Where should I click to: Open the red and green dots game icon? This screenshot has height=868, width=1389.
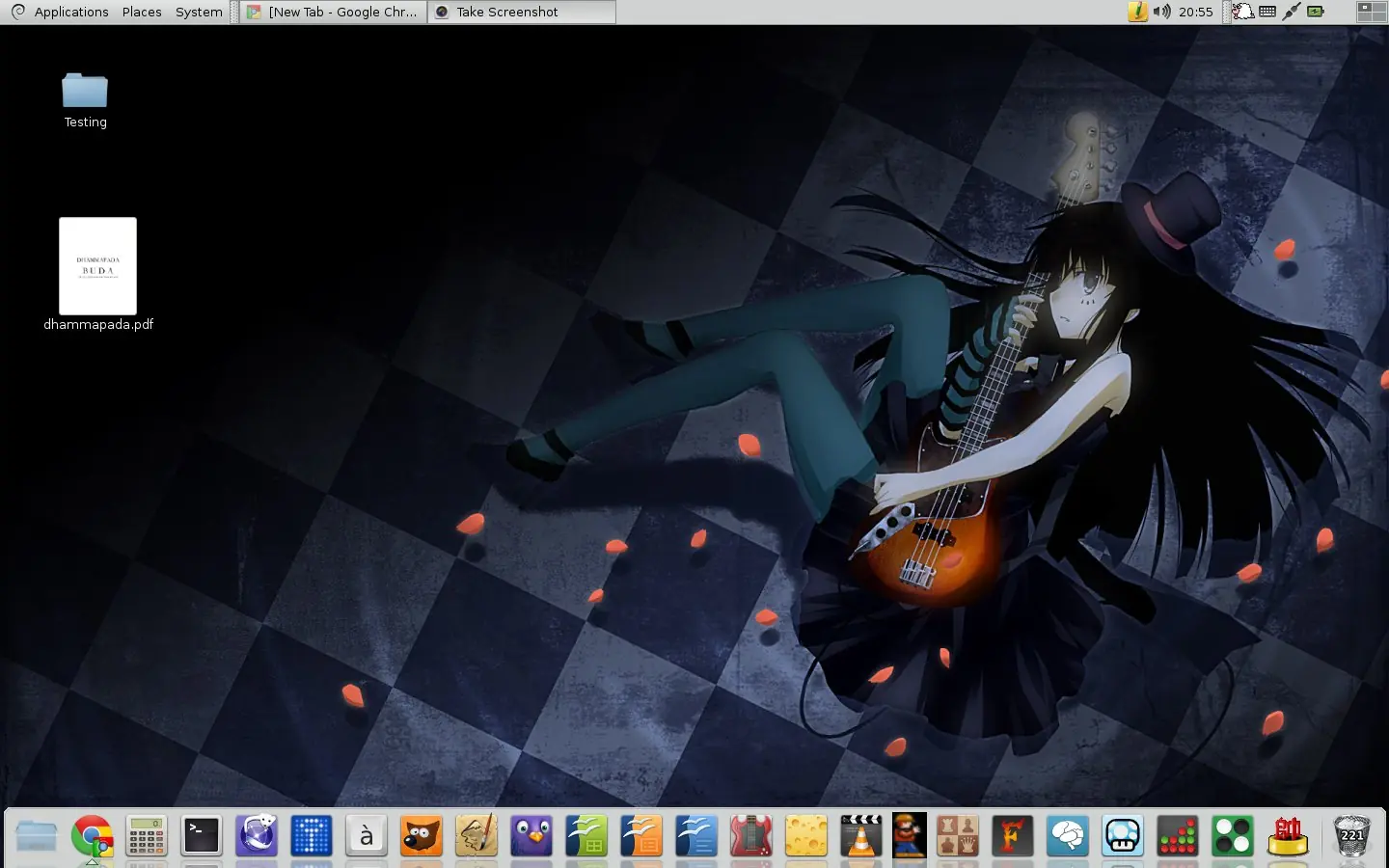point(1178,835)
